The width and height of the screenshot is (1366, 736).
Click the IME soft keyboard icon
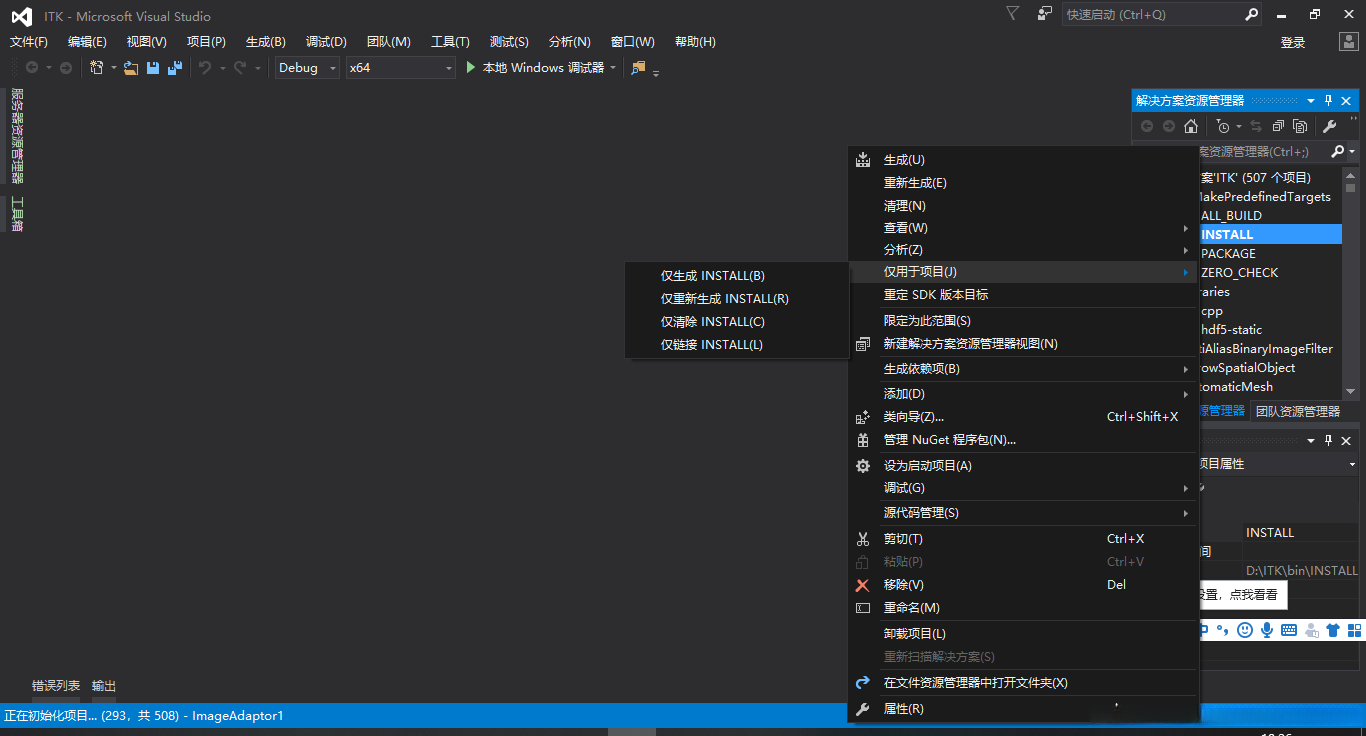coord(1288,630)
